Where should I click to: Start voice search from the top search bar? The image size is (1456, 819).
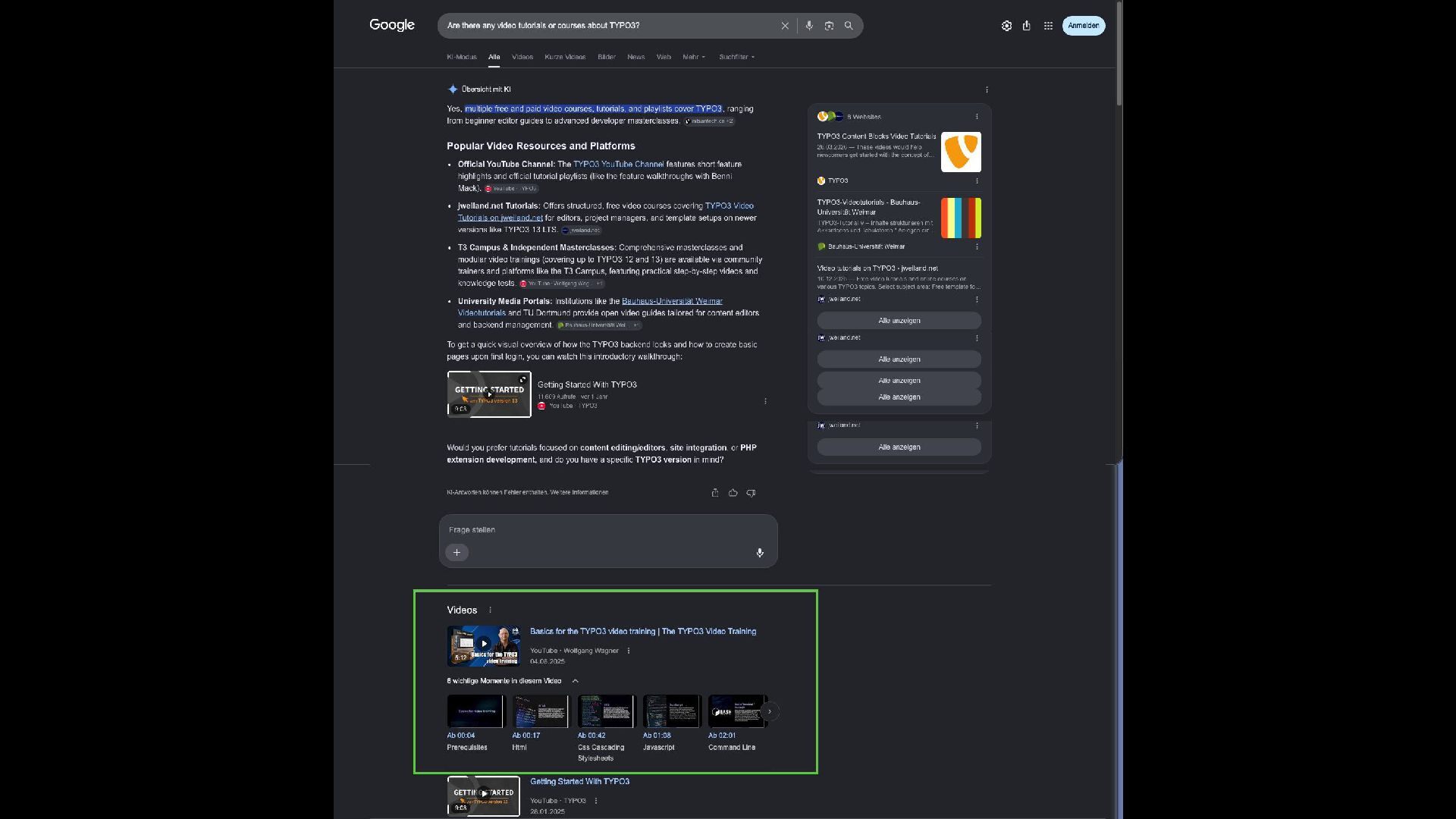tap(809, 26)
